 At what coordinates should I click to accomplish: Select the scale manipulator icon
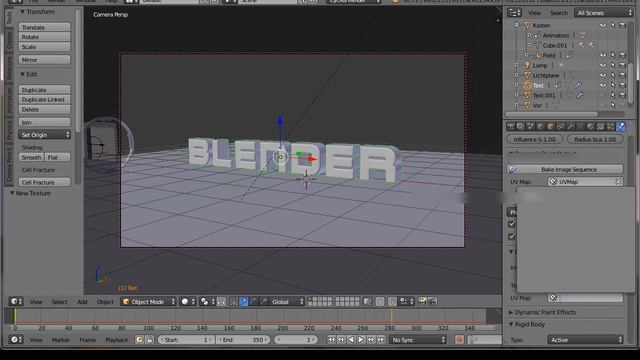tap(264, 302)
